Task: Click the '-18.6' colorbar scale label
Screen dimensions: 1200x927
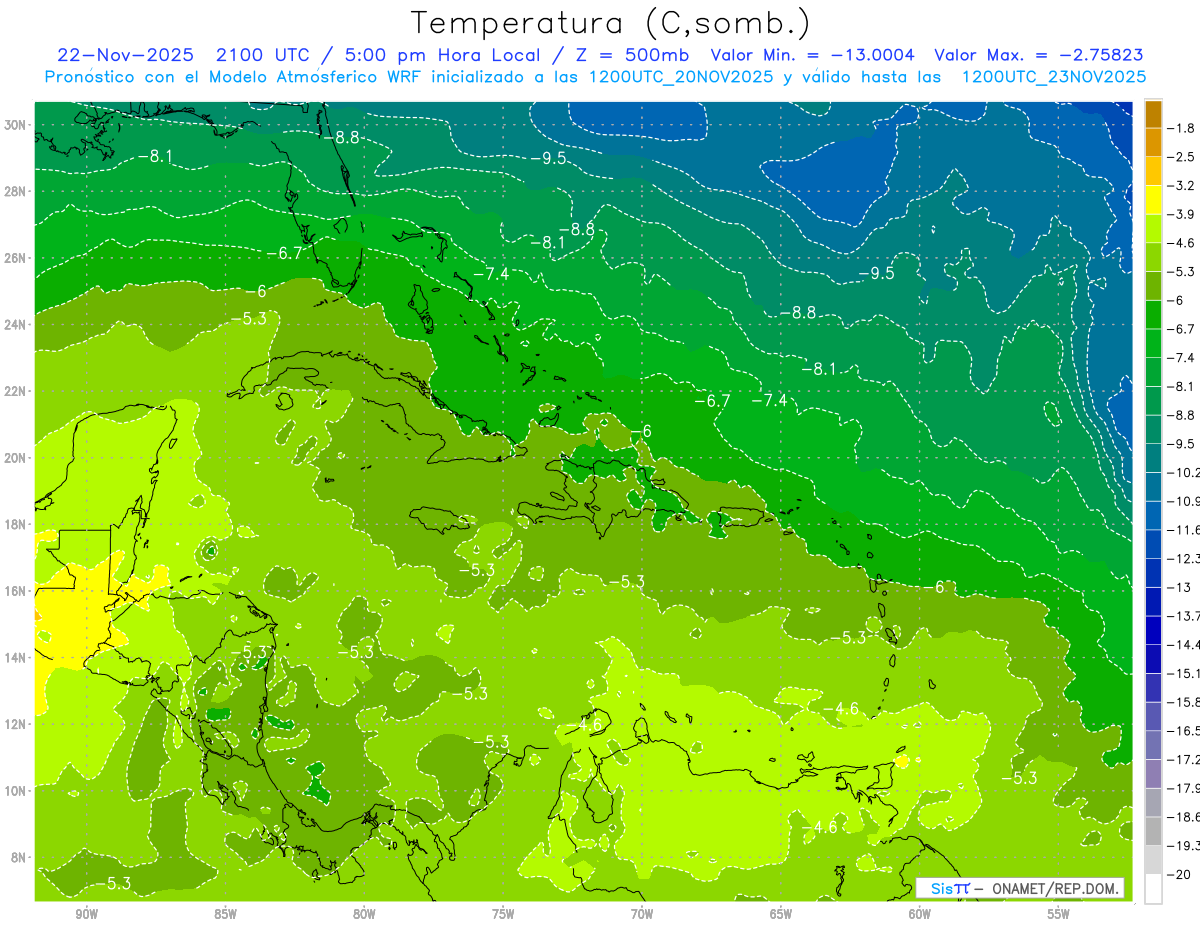Action: click(x=1184, y=816)
